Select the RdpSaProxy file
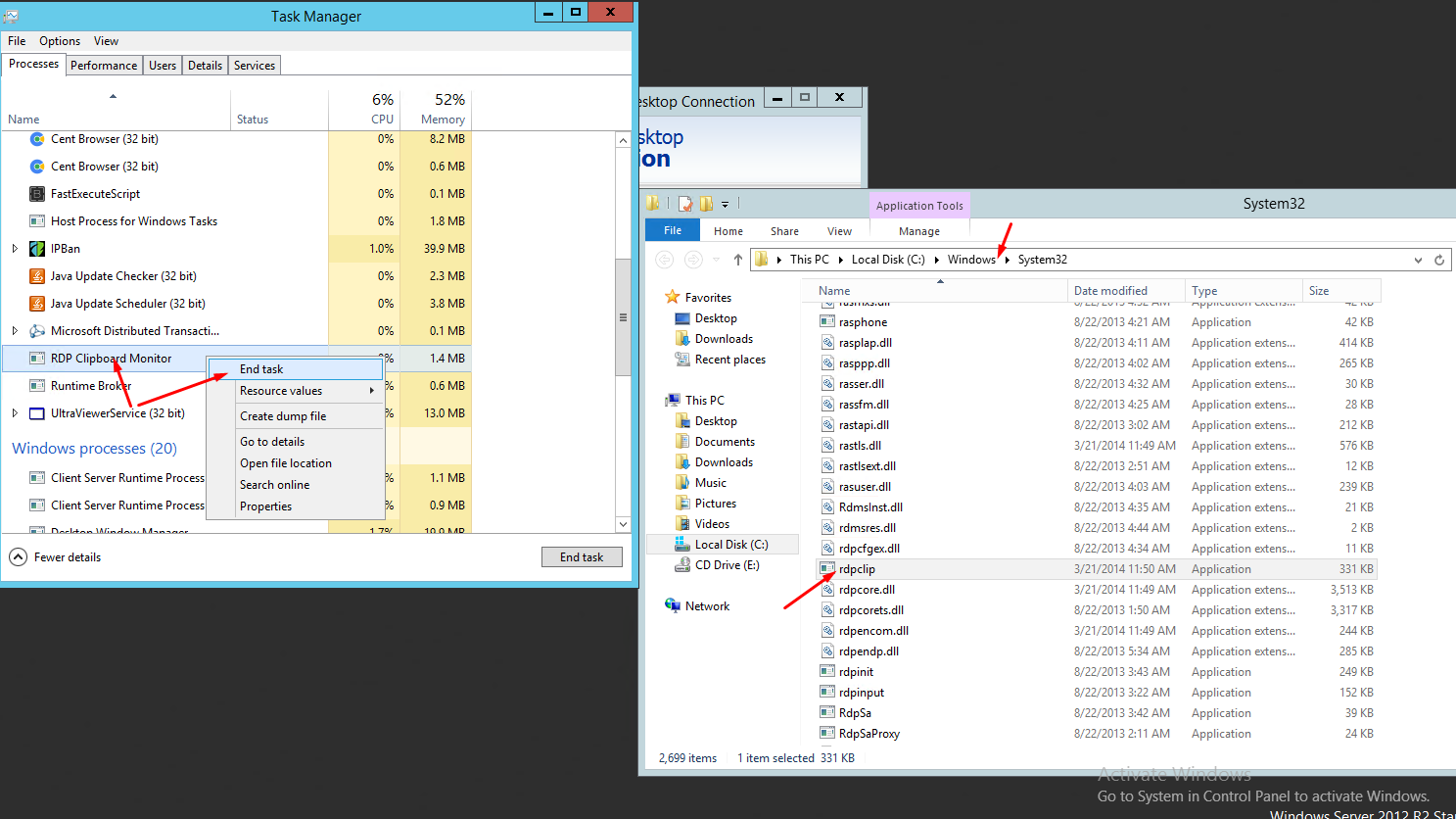Screen dimensions: 1456x819 click(869, 734)
